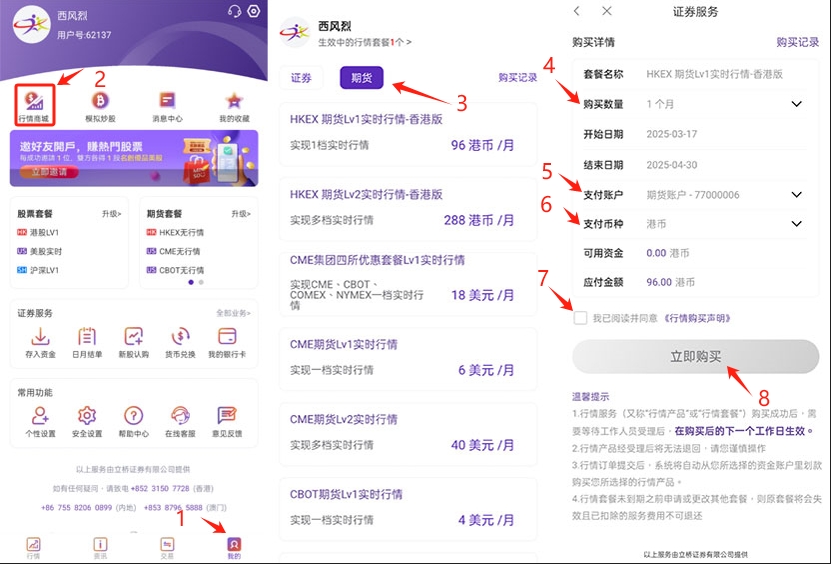Open the 邀好友開戶 promotional banner
This screenshot has width=831, height=564.
pos(134,158)
